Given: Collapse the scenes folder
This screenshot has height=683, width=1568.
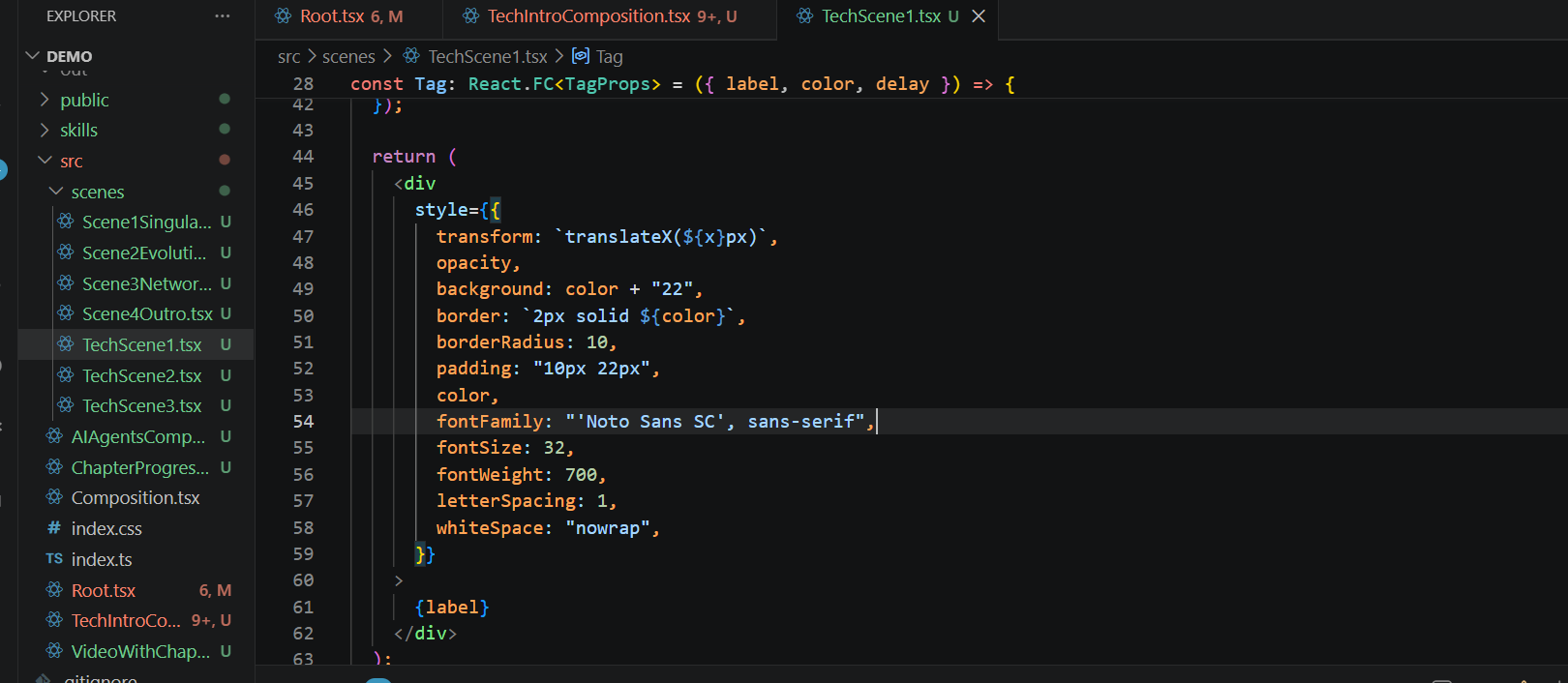Looking at the screenshot, I should pyautogui.click(x=56, y=192).
